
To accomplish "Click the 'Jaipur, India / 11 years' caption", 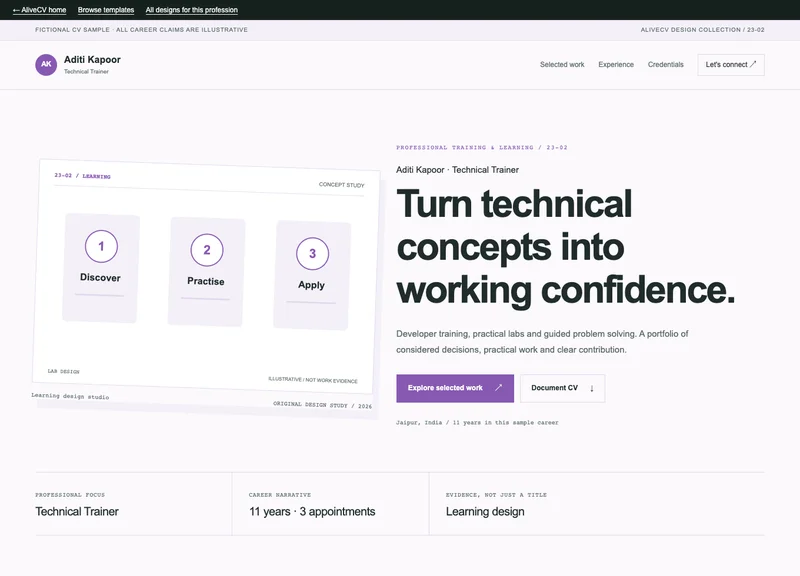I will [477, 422].
